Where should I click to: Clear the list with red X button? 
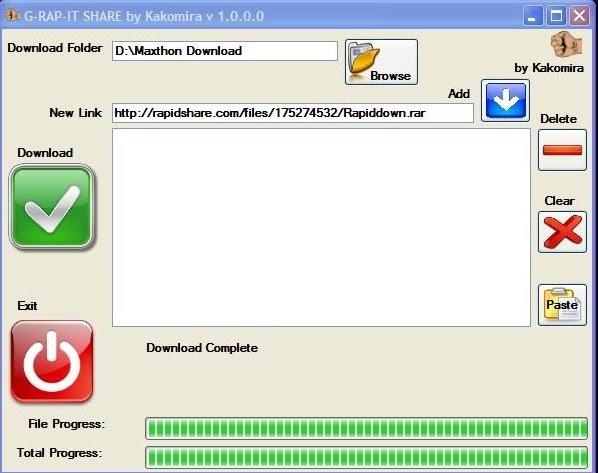562,232
